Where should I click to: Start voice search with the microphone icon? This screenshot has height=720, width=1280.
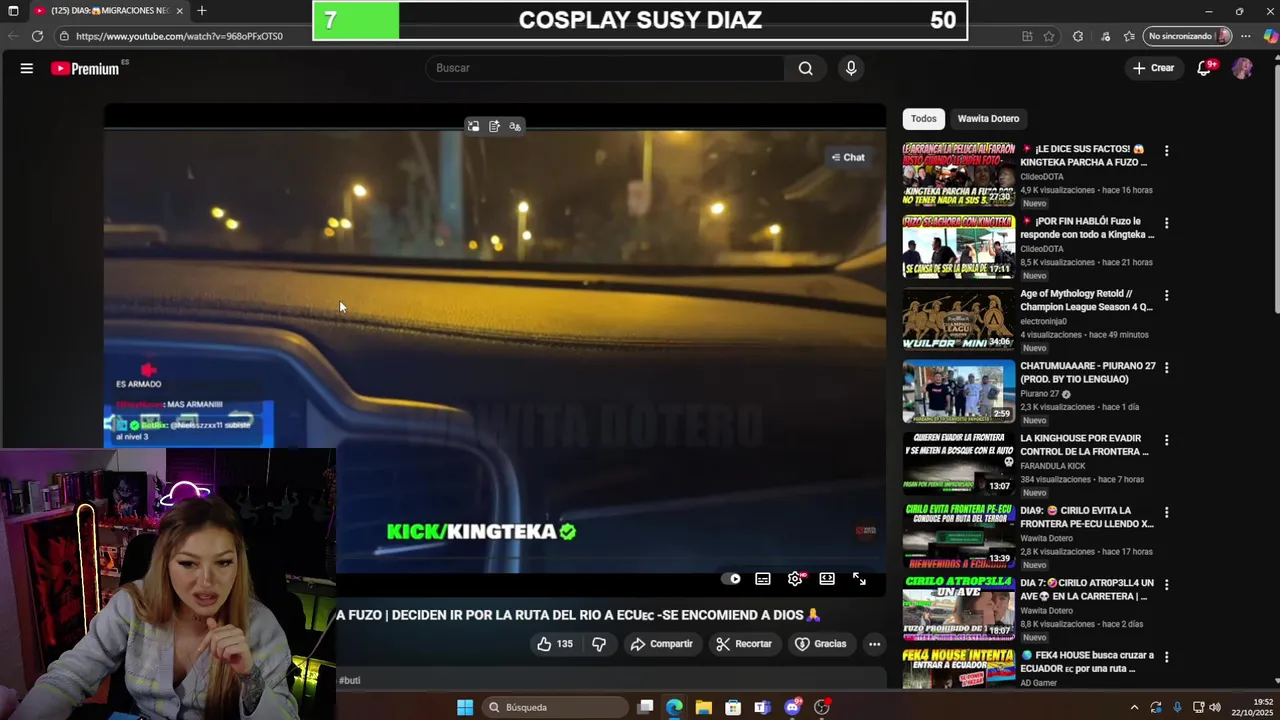(x=851, y=68)
